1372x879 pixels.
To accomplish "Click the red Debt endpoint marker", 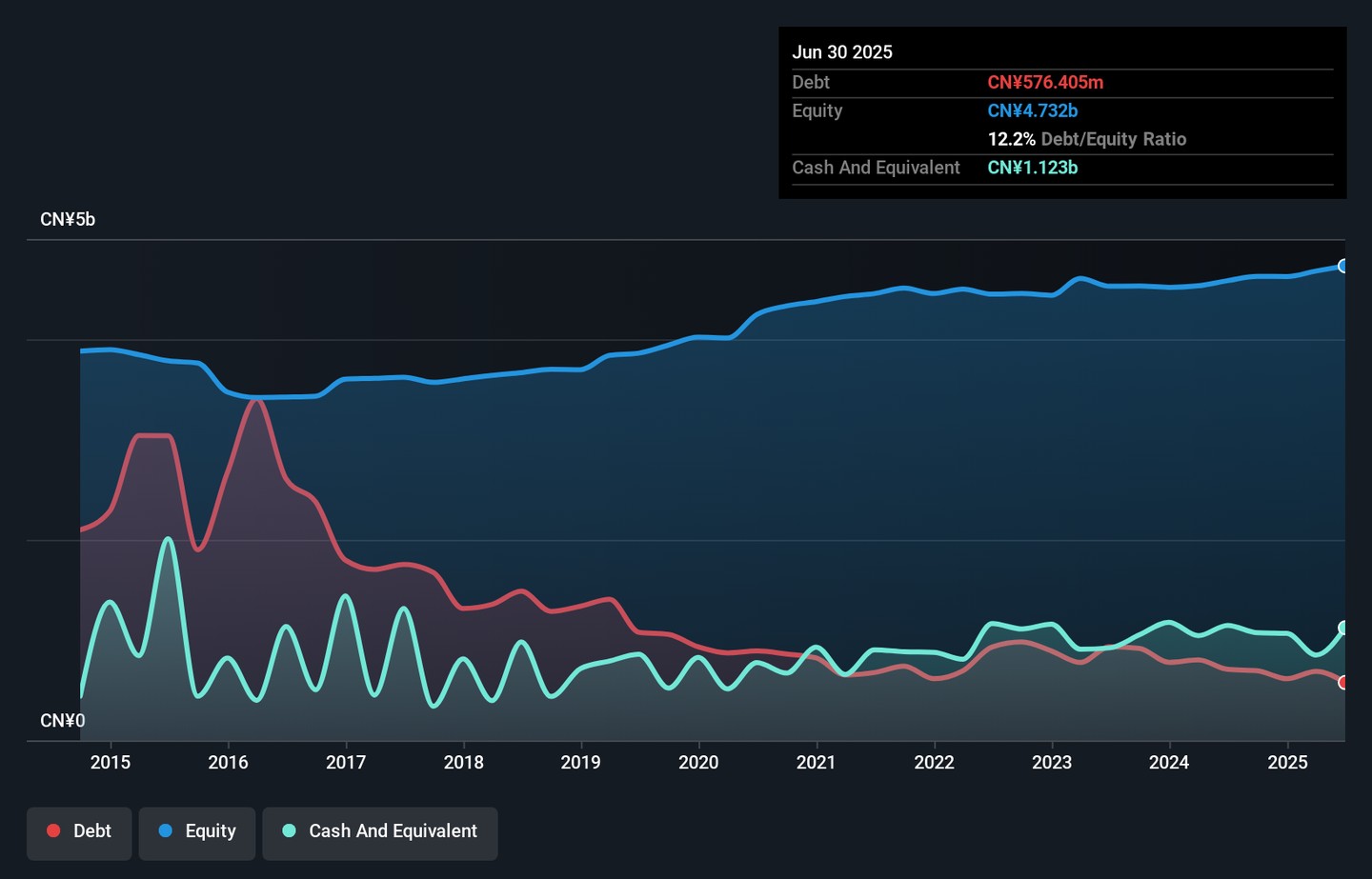I will point(1342,682).
